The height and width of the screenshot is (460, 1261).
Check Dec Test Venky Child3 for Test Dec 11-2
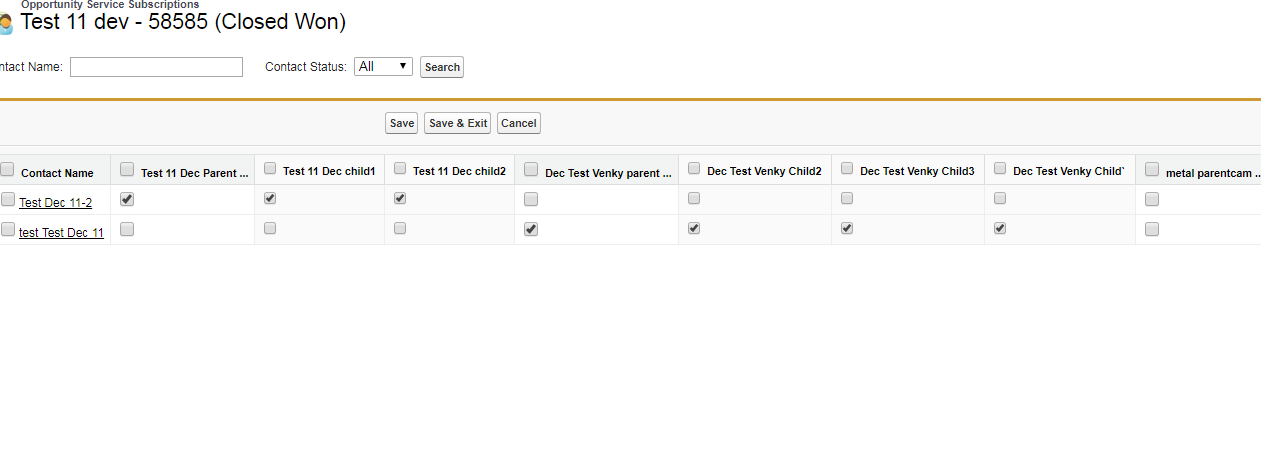coord(847,199)
